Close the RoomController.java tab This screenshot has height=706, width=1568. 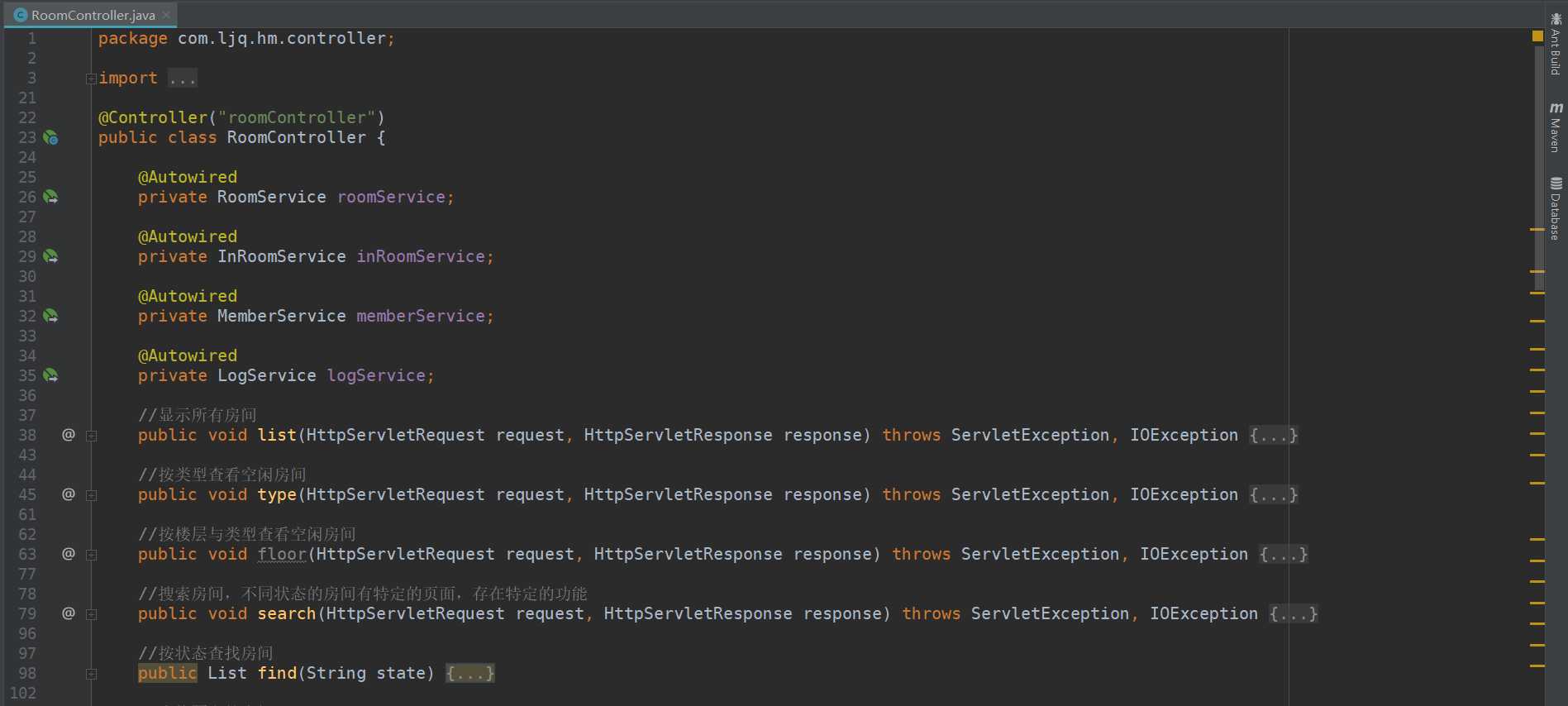click(166, 15)
